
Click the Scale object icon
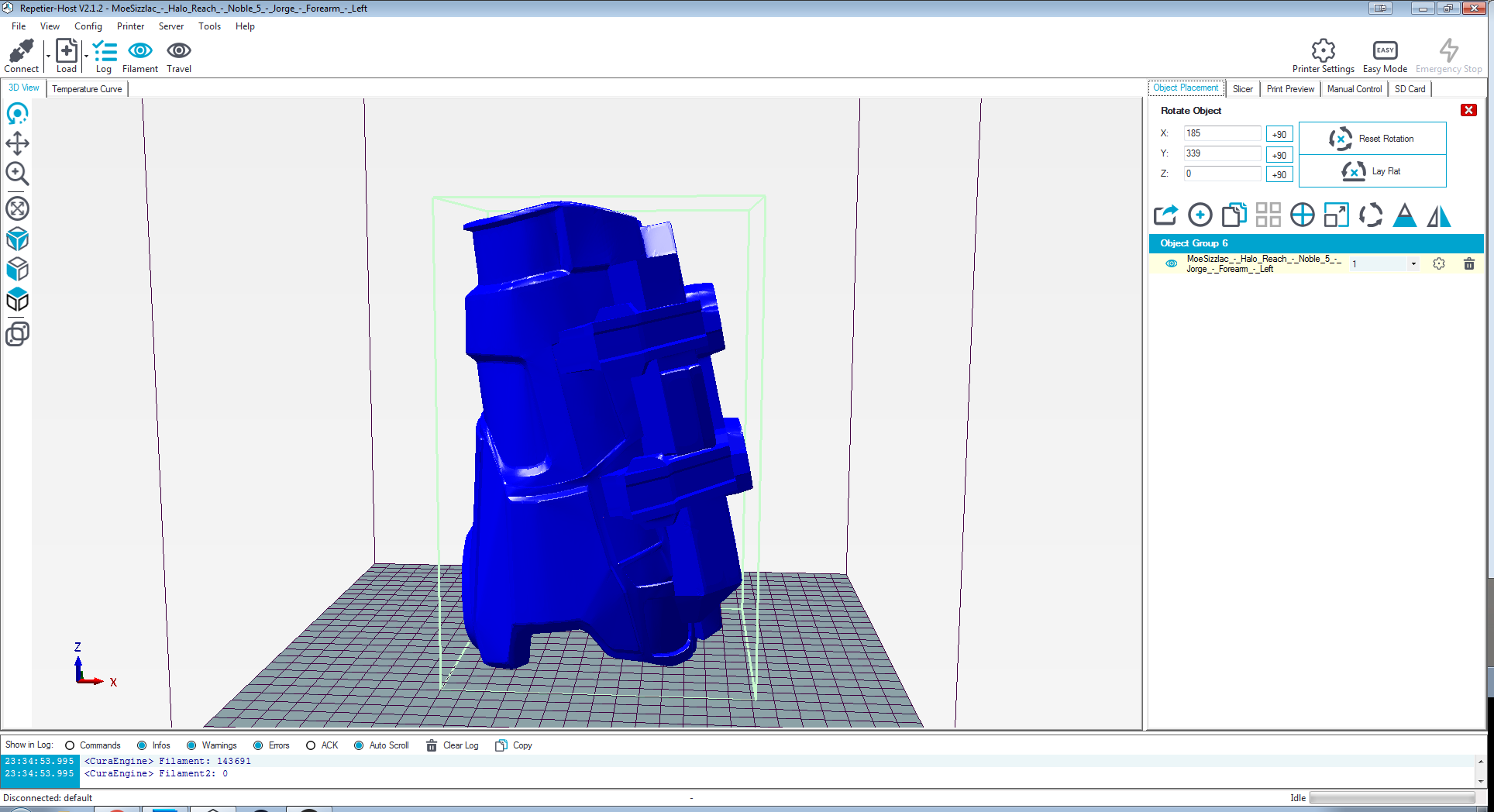click(1337, 215)
